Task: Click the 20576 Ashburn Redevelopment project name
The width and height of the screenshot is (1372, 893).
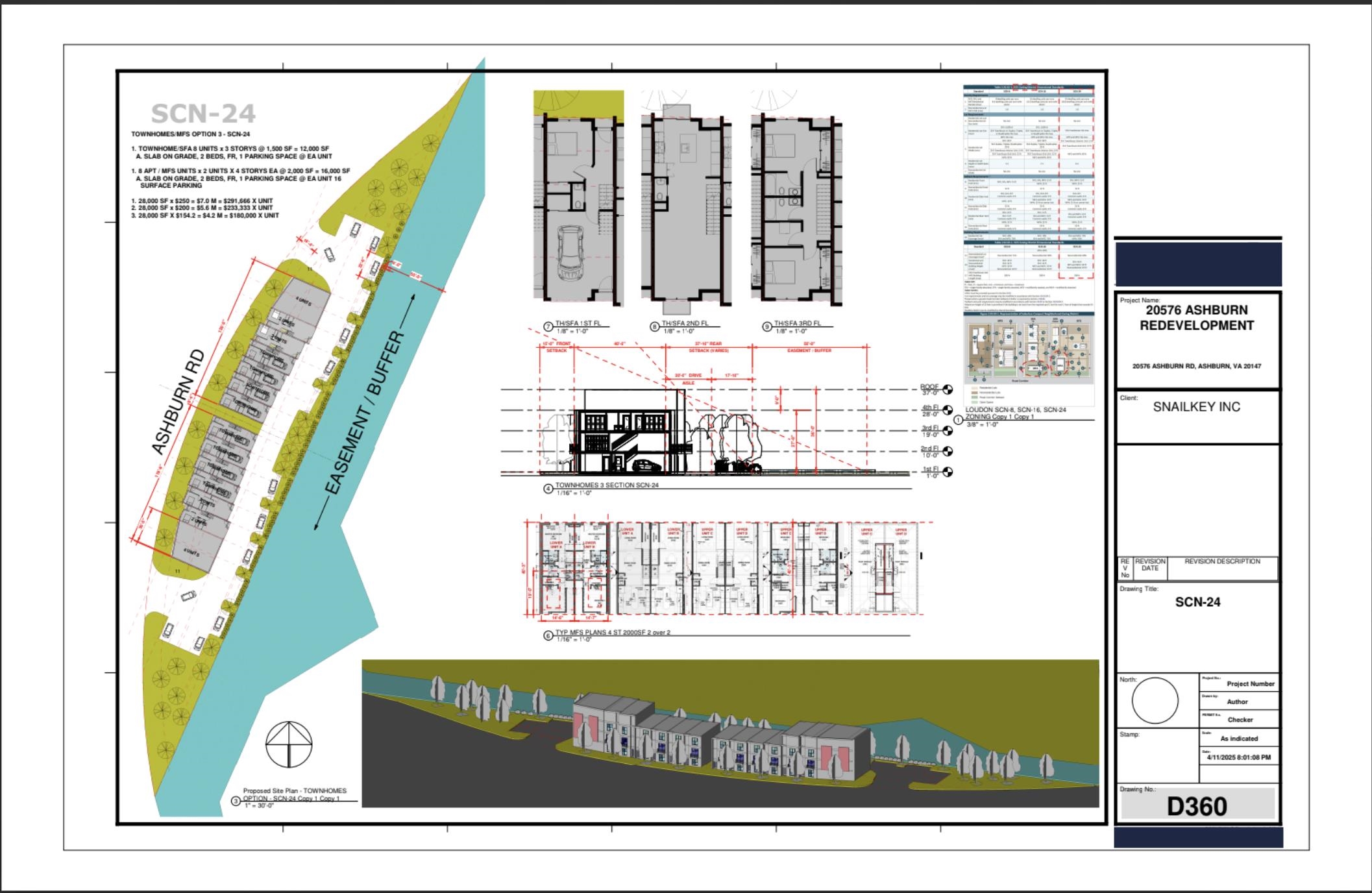Action: tap(1197, 318)
